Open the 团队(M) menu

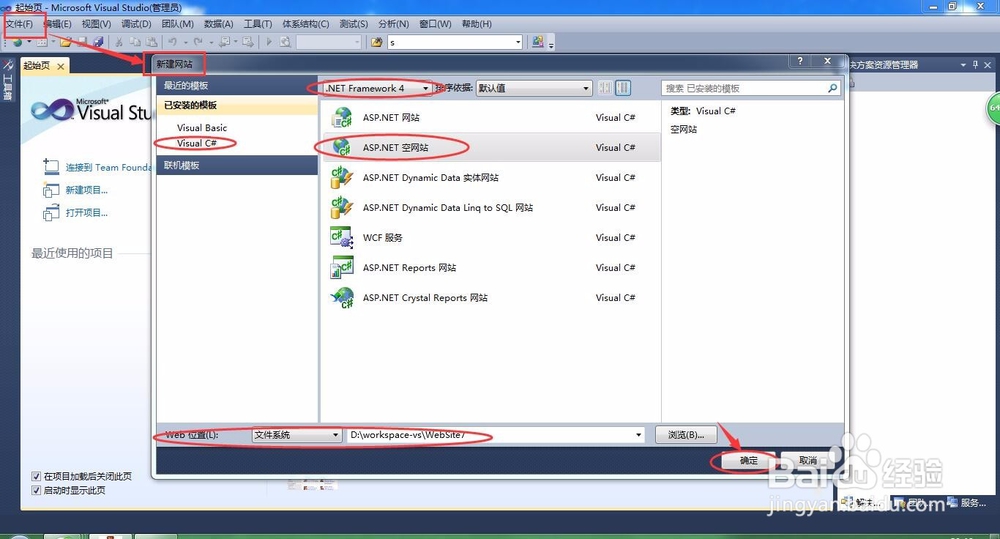[x=177, y=24]
